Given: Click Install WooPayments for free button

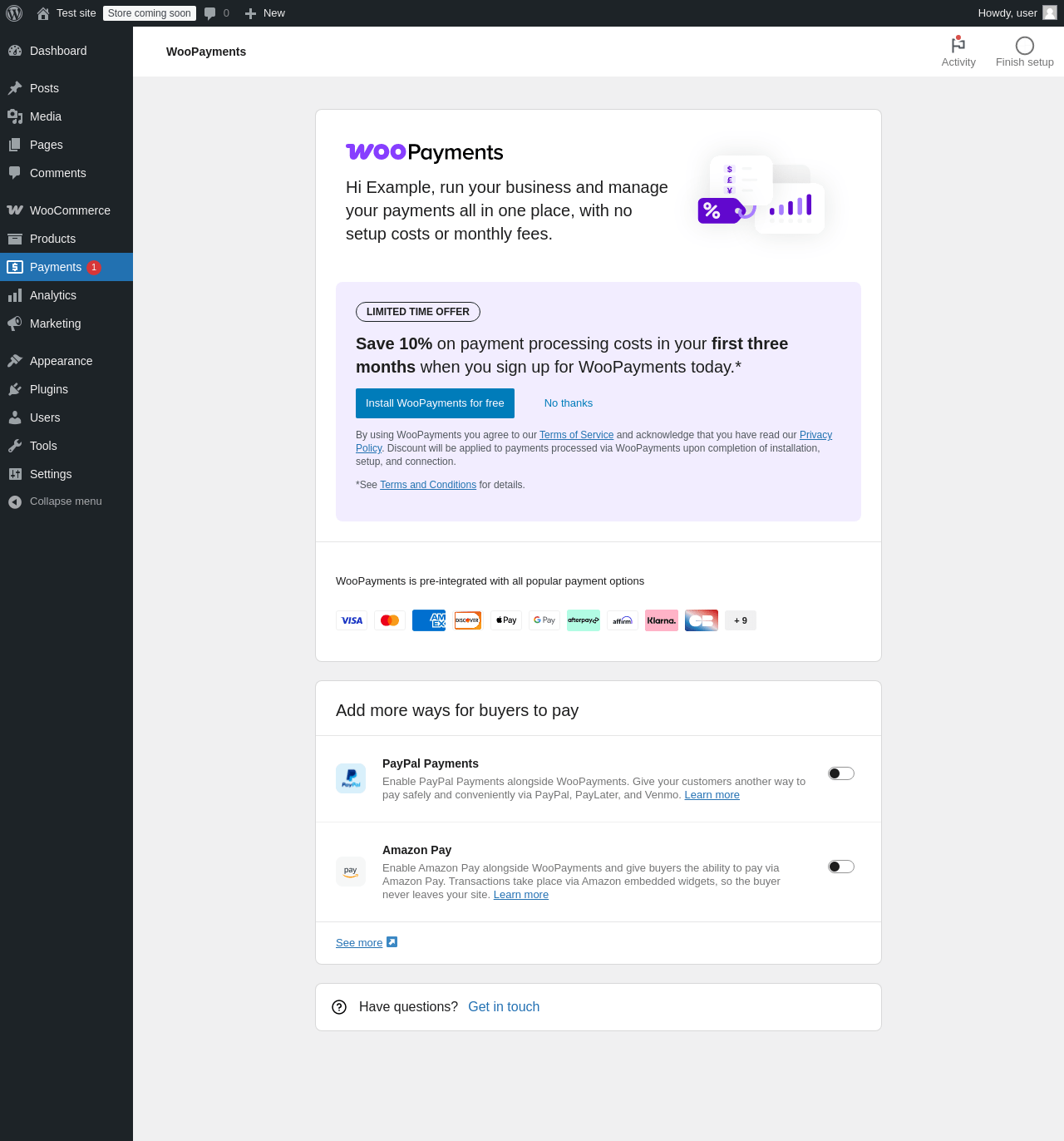Looking at the screenshot, I should point(435,403).
